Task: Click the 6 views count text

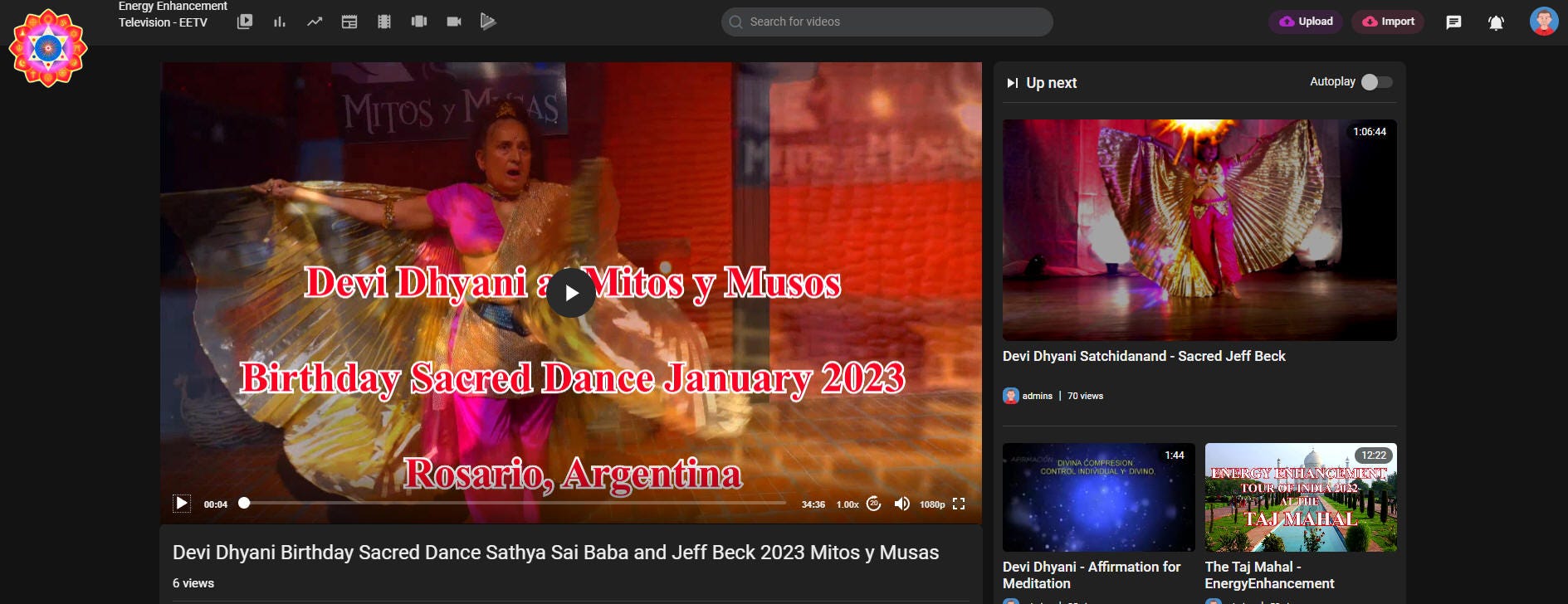Action: click(193, 583)
